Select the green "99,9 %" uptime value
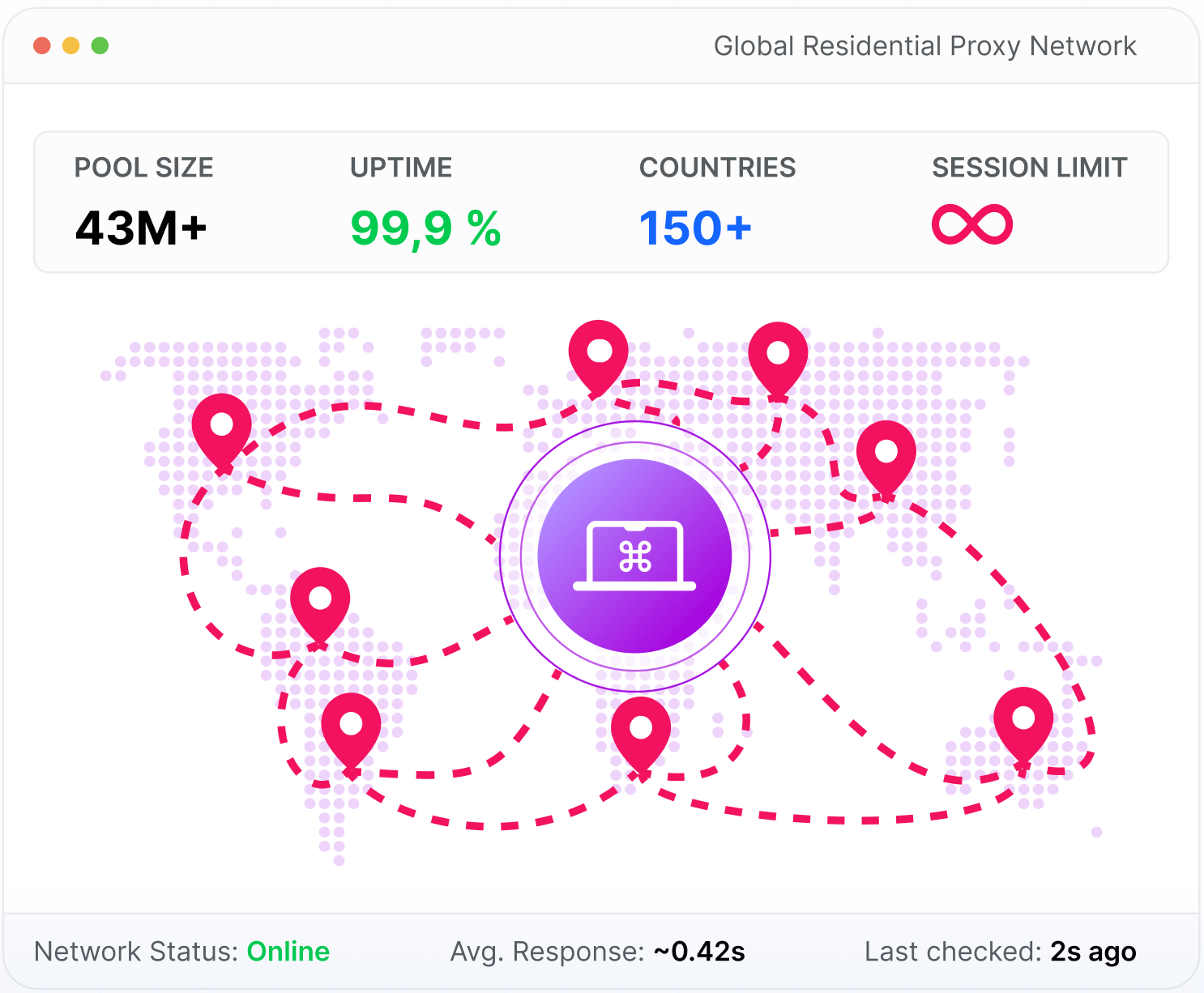The image size is (1204, 993). click(426, 228)
